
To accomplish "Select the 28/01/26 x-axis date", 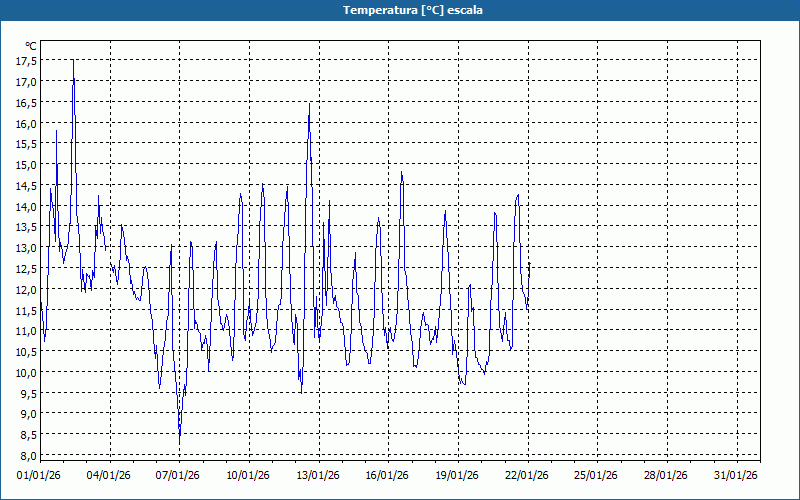I will pyautogui.click(x=667, y=476).
